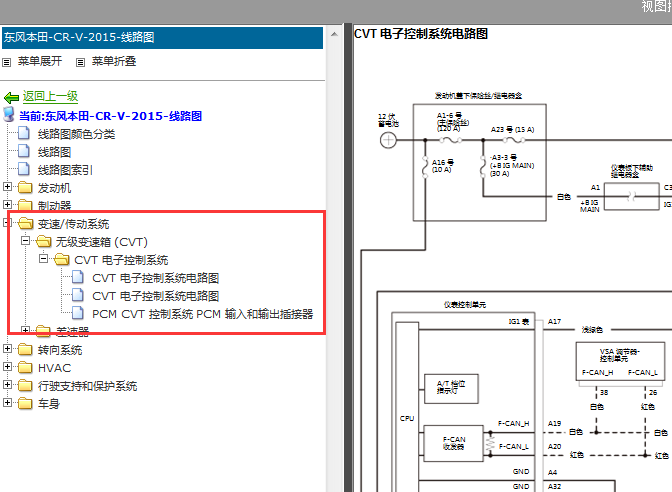The image size is (672, 492).
Task: Click the 返回上一级 link
Action: tap(50, 96)
